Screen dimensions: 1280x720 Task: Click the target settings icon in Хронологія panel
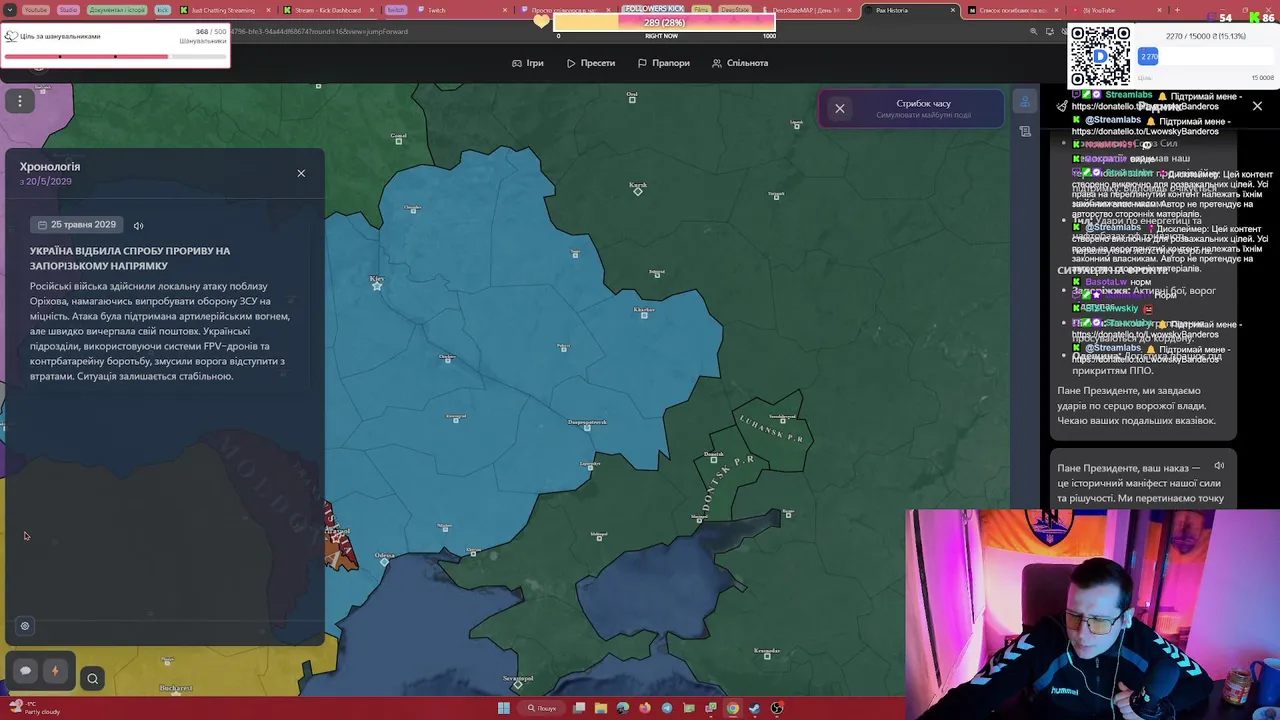click(x=25, y=626)
